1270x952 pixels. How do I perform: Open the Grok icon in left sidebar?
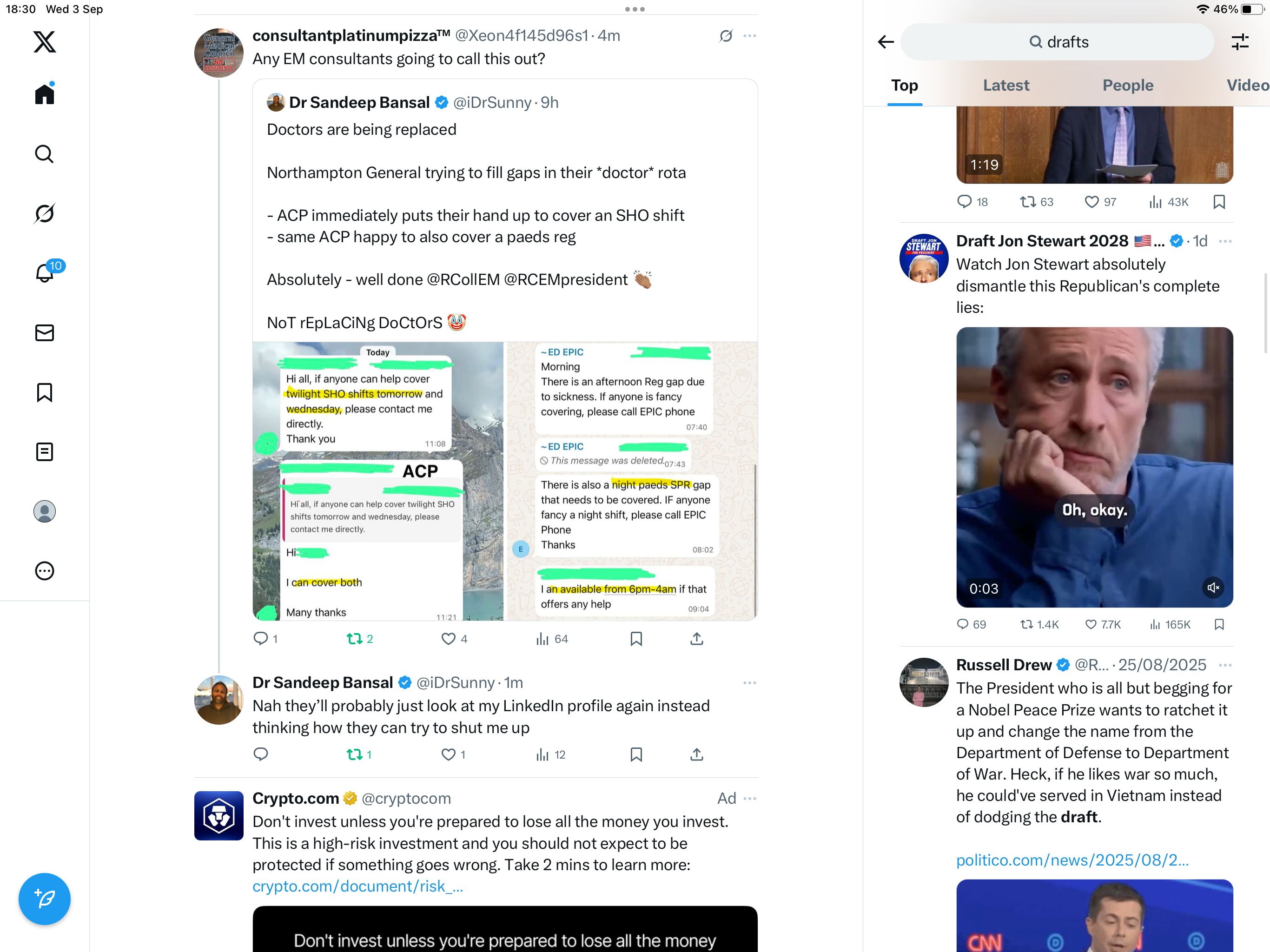point(44,214)
